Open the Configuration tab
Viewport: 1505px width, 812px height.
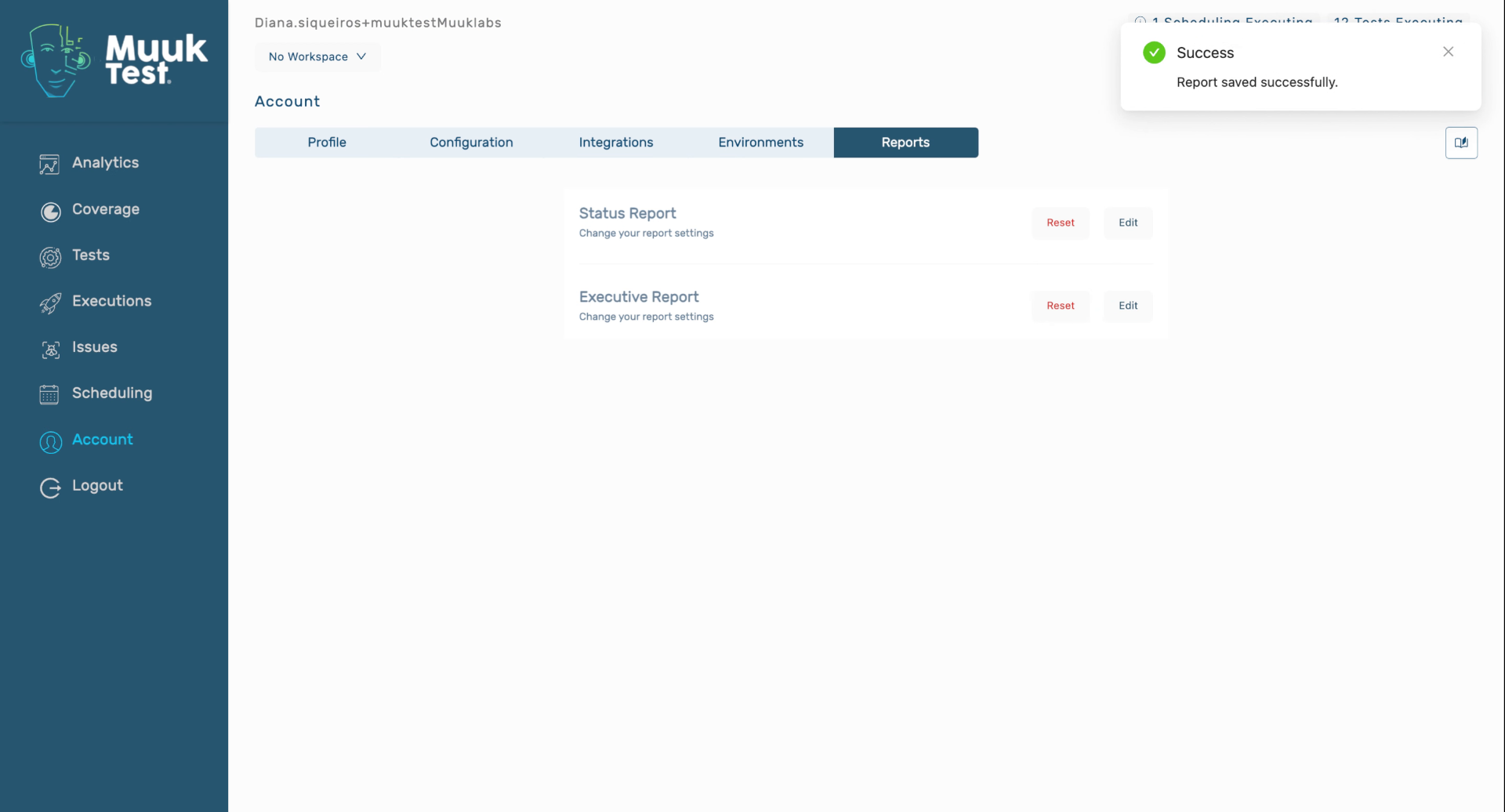pyautogui.click(x=471, y=142)
